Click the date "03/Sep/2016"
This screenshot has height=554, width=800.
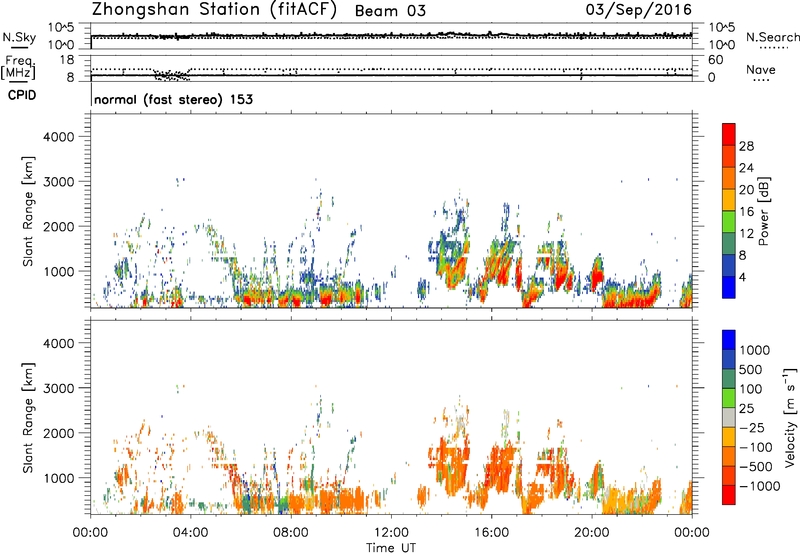(638, 9)
